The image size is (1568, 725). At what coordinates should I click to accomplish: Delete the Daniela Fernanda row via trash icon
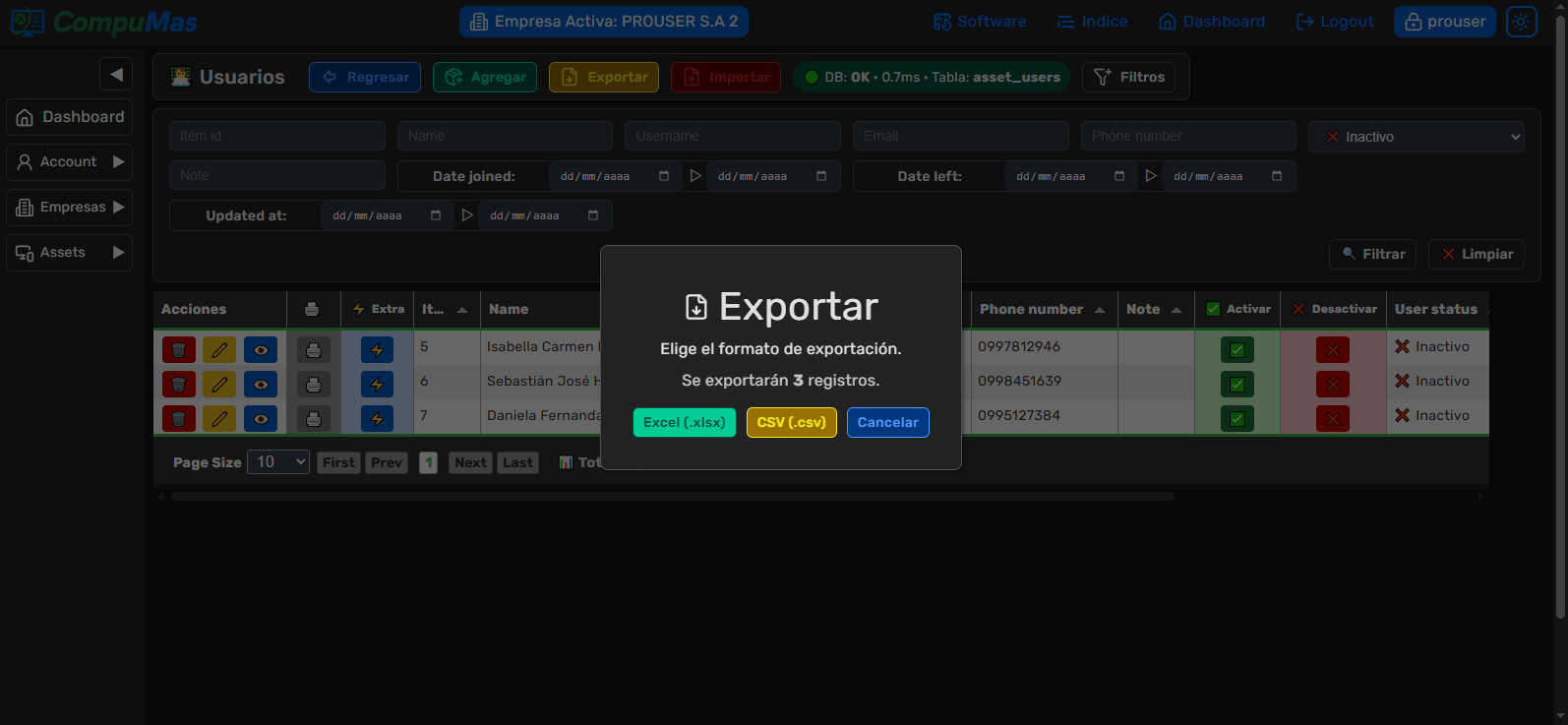178,418
